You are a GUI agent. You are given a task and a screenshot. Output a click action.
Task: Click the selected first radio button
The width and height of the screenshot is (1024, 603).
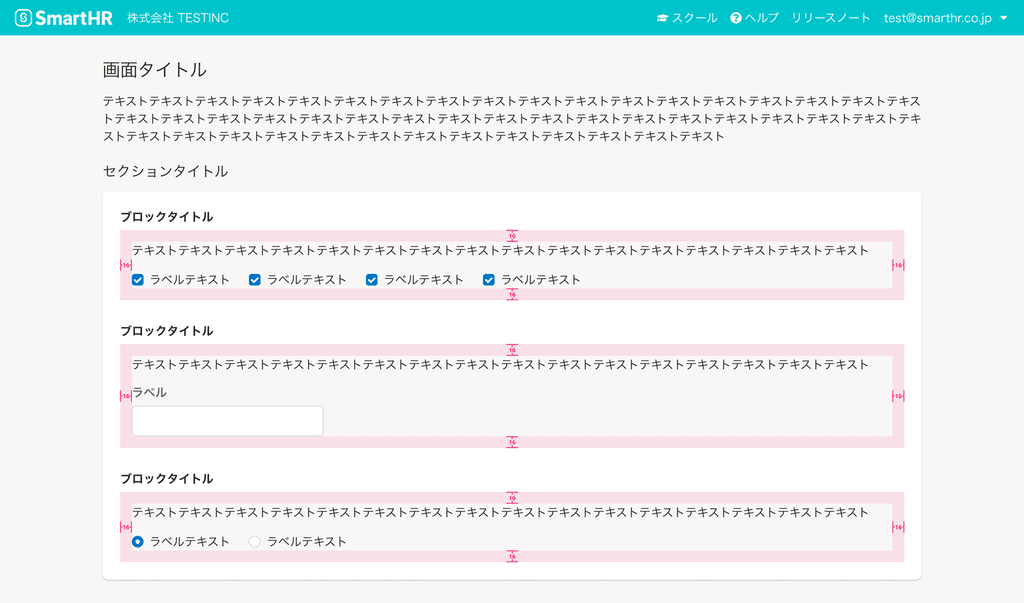pyautogui.click(x=137, y=540)
